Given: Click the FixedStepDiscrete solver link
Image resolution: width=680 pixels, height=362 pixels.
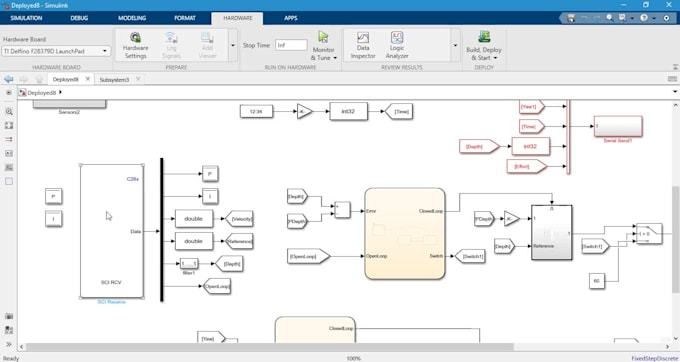Looking at the screenshot, I should coord(655,358).
